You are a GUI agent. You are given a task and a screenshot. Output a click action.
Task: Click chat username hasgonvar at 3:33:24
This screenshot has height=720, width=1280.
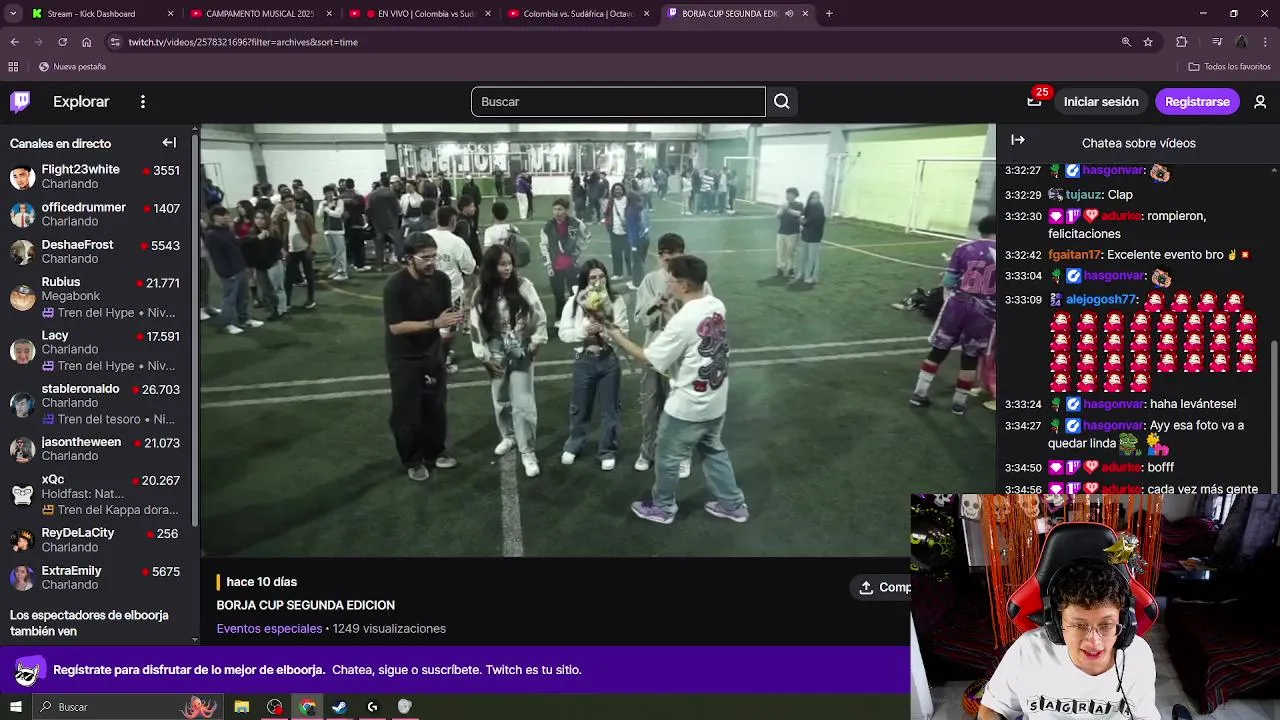(x=1113, y=404)
